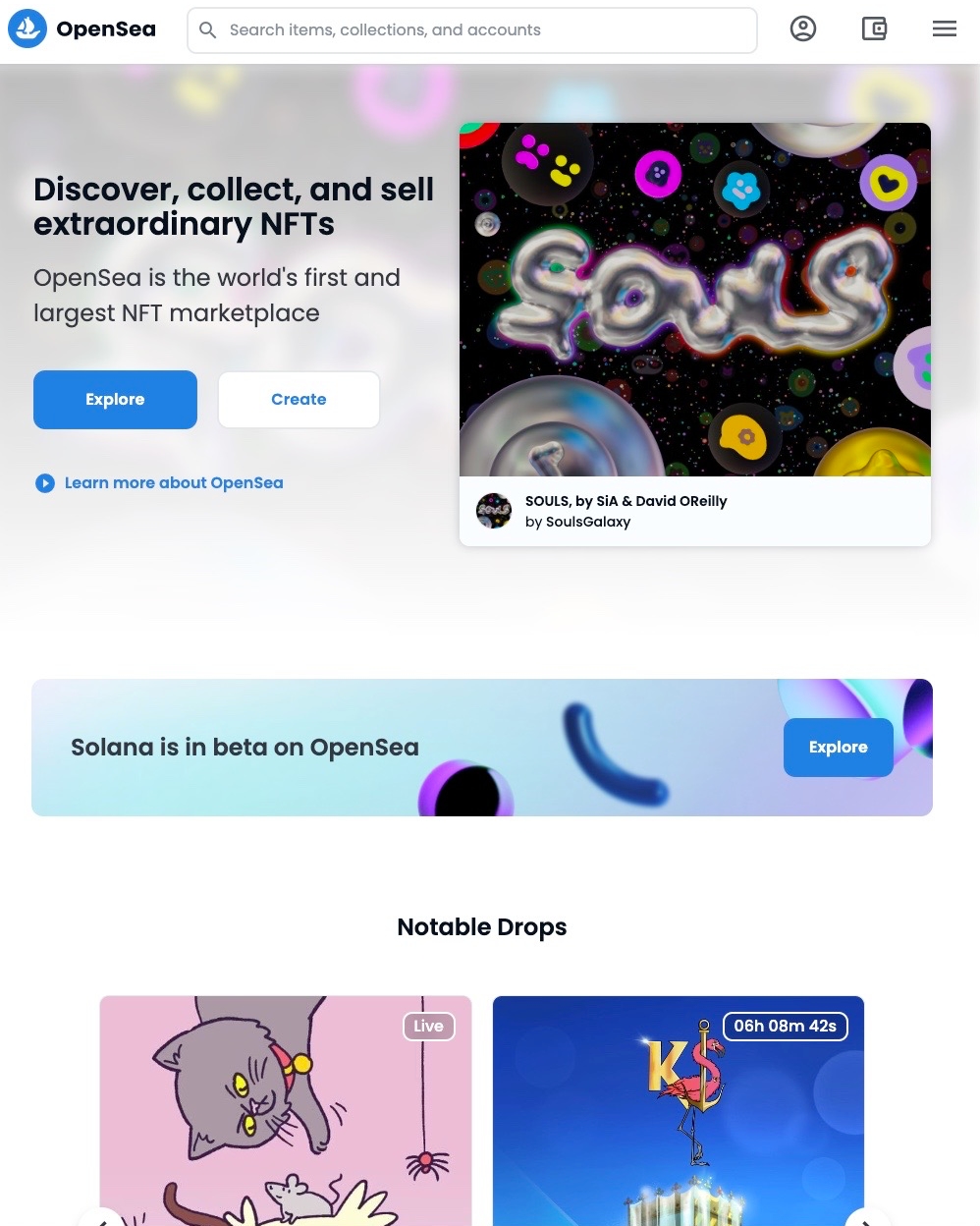980x1226 pixels.
Task: Open the flamingo drop card with countdown
Action: pyautogui.click(x=679, y=1111)
